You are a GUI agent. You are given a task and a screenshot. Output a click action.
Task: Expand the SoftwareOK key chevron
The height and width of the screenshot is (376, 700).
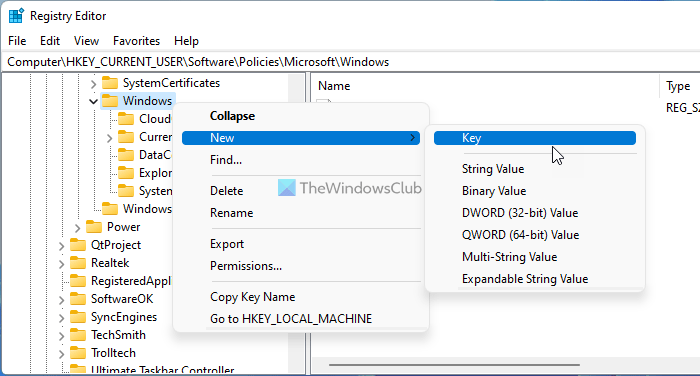point(61,300)
